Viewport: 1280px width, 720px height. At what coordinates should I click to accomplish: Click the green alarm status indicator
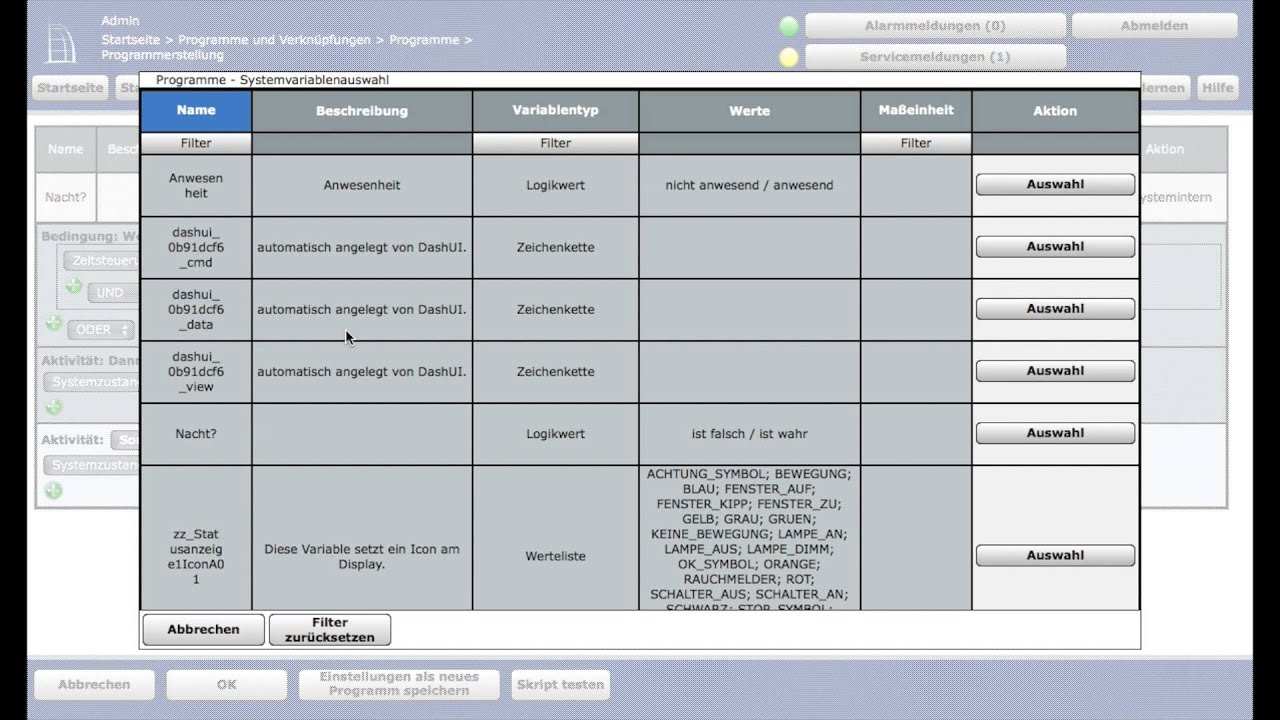(x=789, y=26)
